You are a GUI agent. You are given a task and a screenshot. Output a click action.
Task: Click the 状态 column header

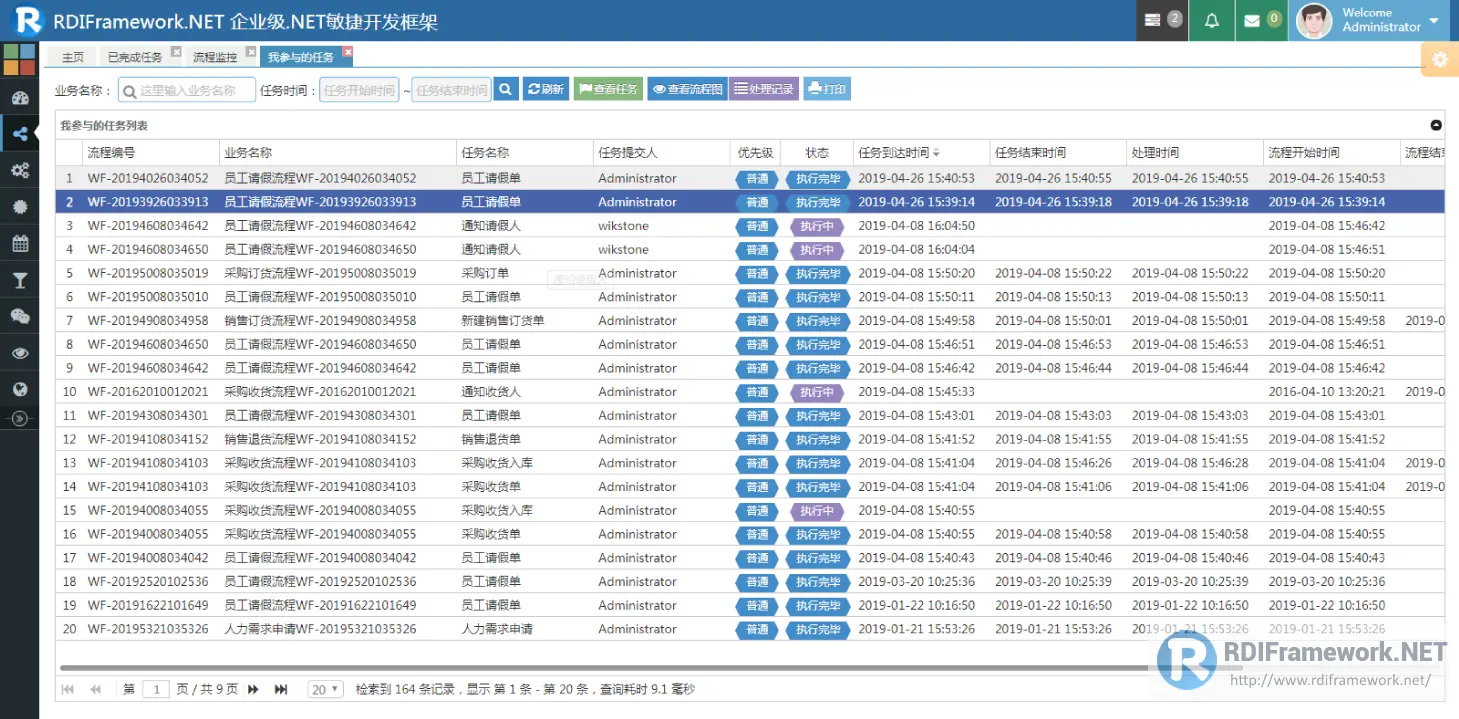(x=817, y=153)
